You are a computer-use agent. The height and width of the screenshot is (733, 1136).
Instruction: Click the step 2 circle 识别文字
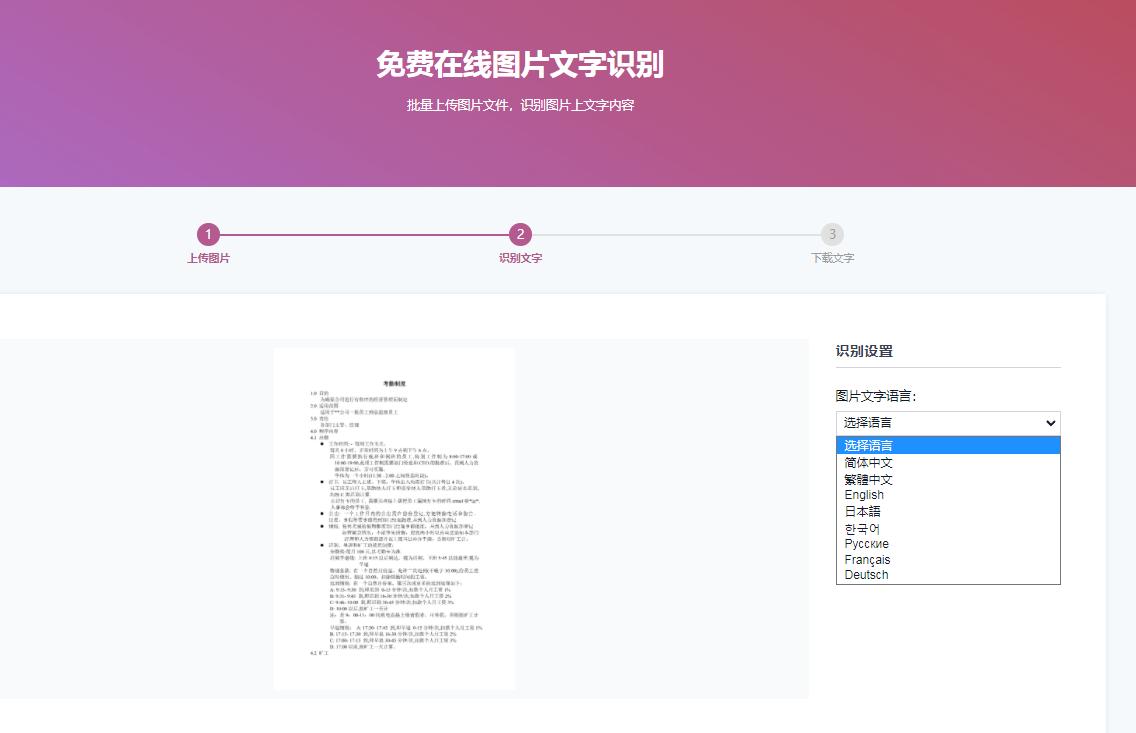520,235
